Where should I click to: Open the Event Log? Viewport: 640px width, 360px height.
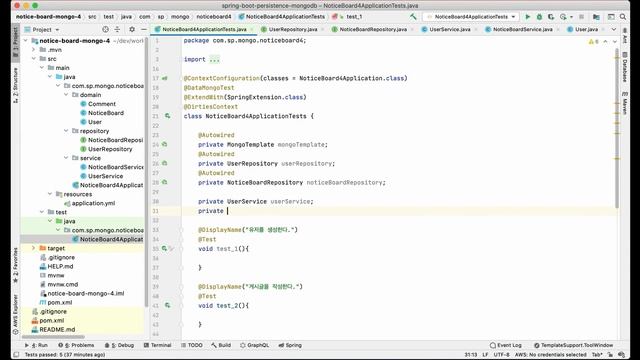(505, 345)
